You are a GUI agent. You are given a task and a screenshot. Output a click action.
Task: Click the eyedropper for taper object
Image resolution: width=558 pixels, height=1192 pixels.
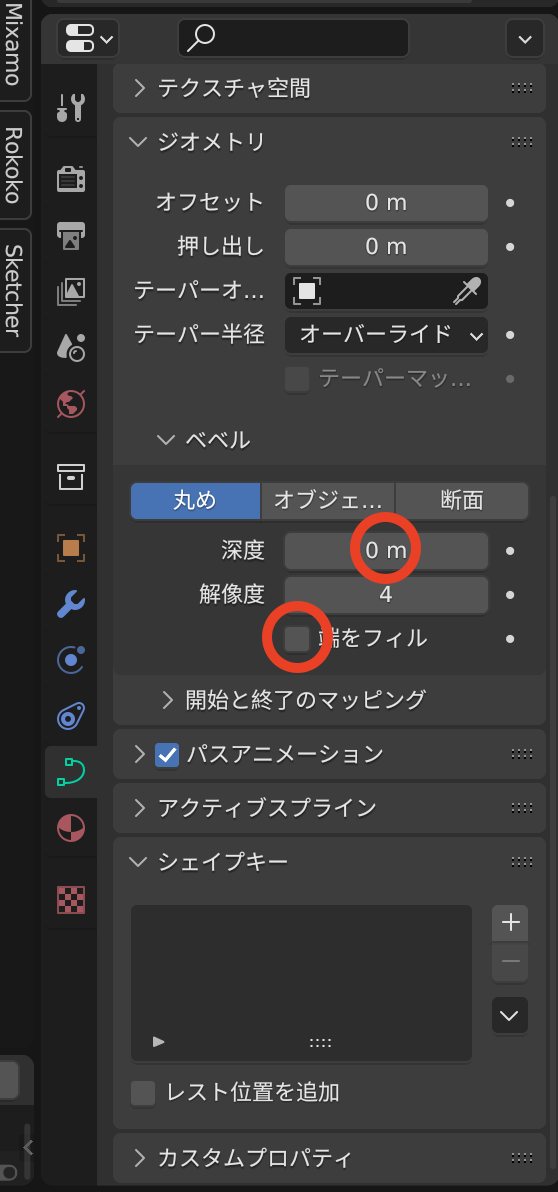[x=467, y=291]
